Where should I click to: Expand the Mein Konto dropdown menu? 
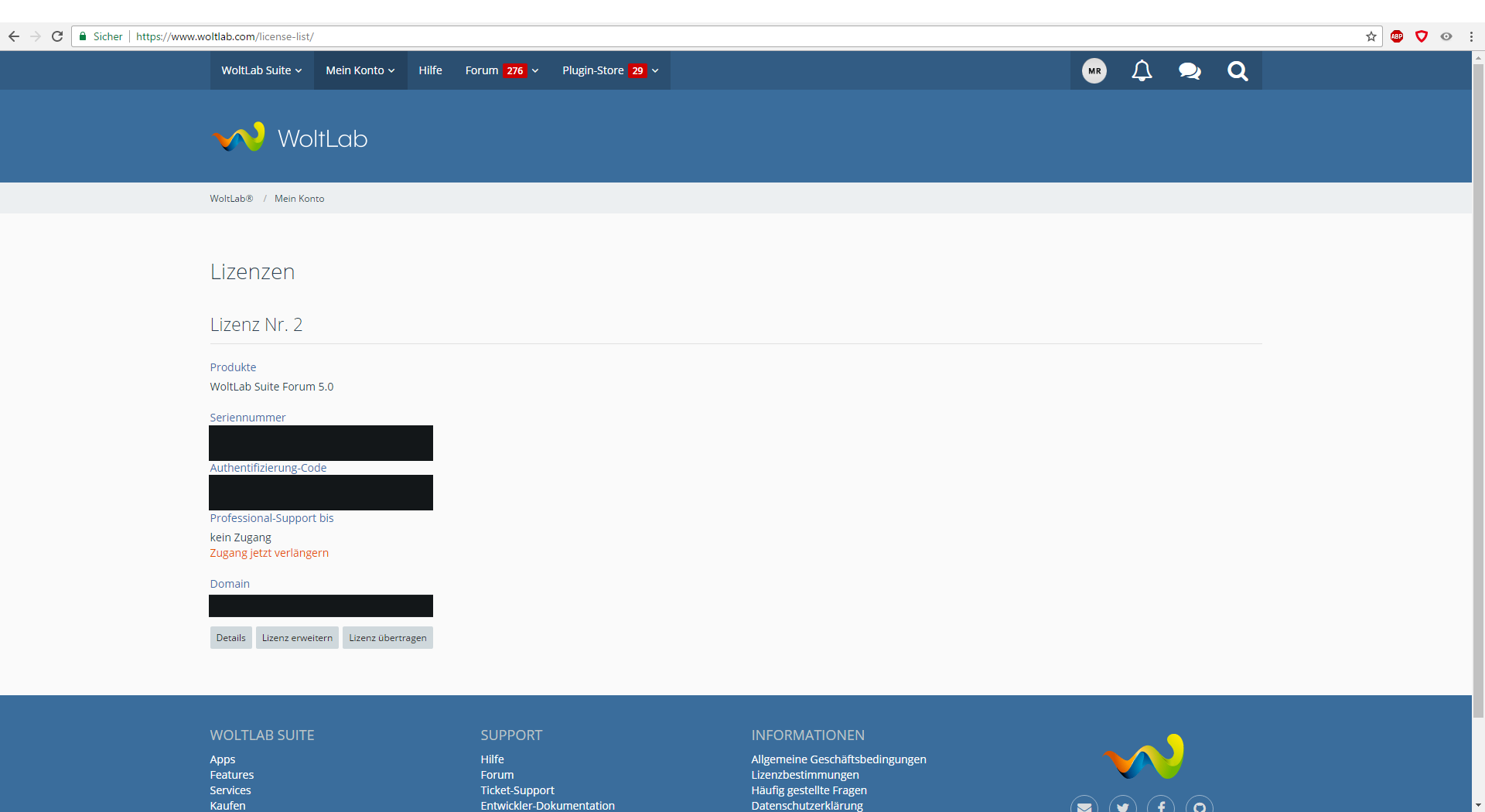coord(360,70)
